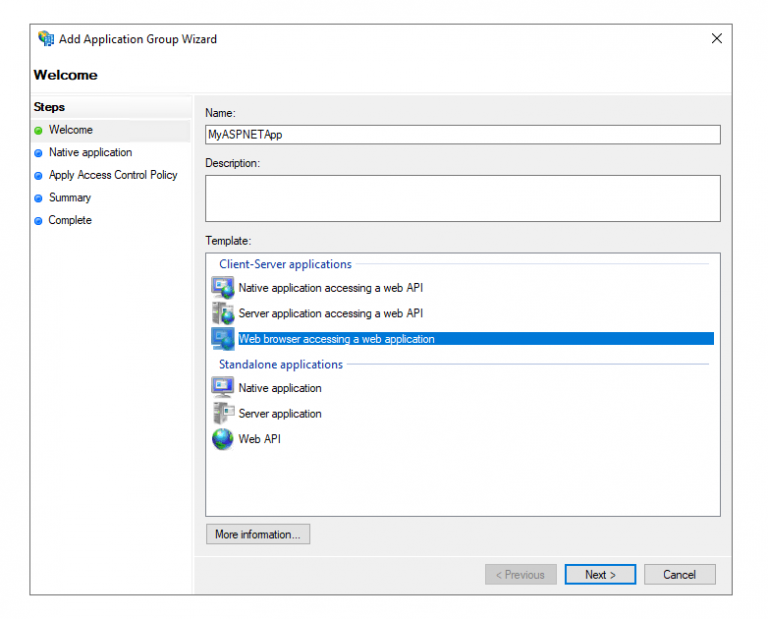The height and width of the screenshot is (619, 768).
Task: Click the Server application accessing web API icon
Action: tap(222, 314)
